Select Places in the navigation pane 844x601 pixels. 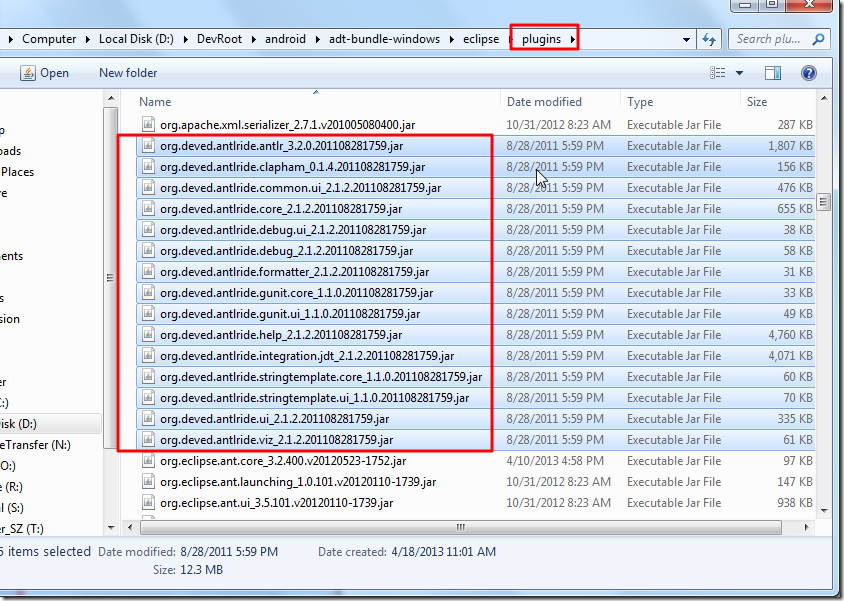tap(17, 172)
